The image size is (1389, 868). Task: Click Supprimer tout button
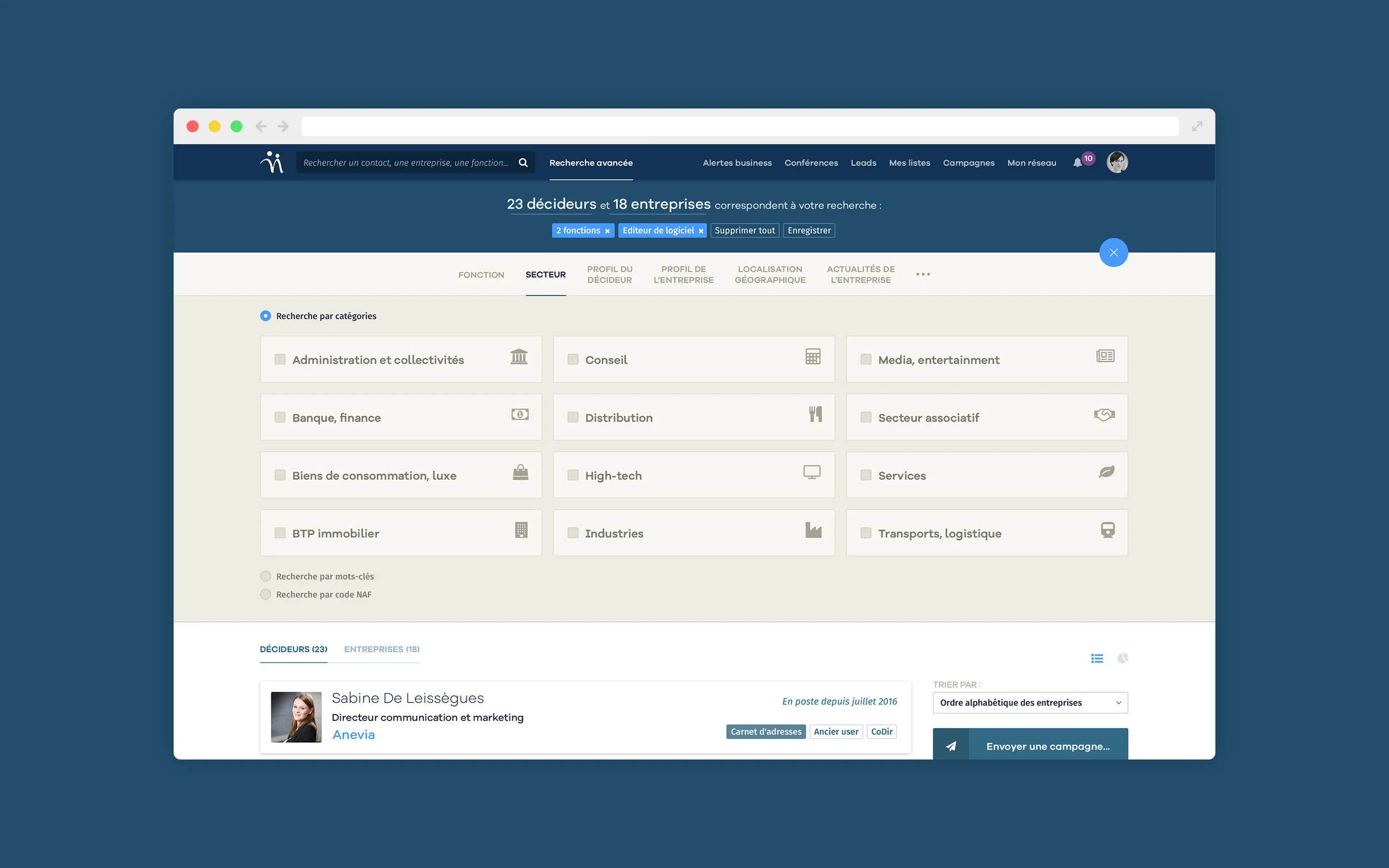(x=745, y=231)
